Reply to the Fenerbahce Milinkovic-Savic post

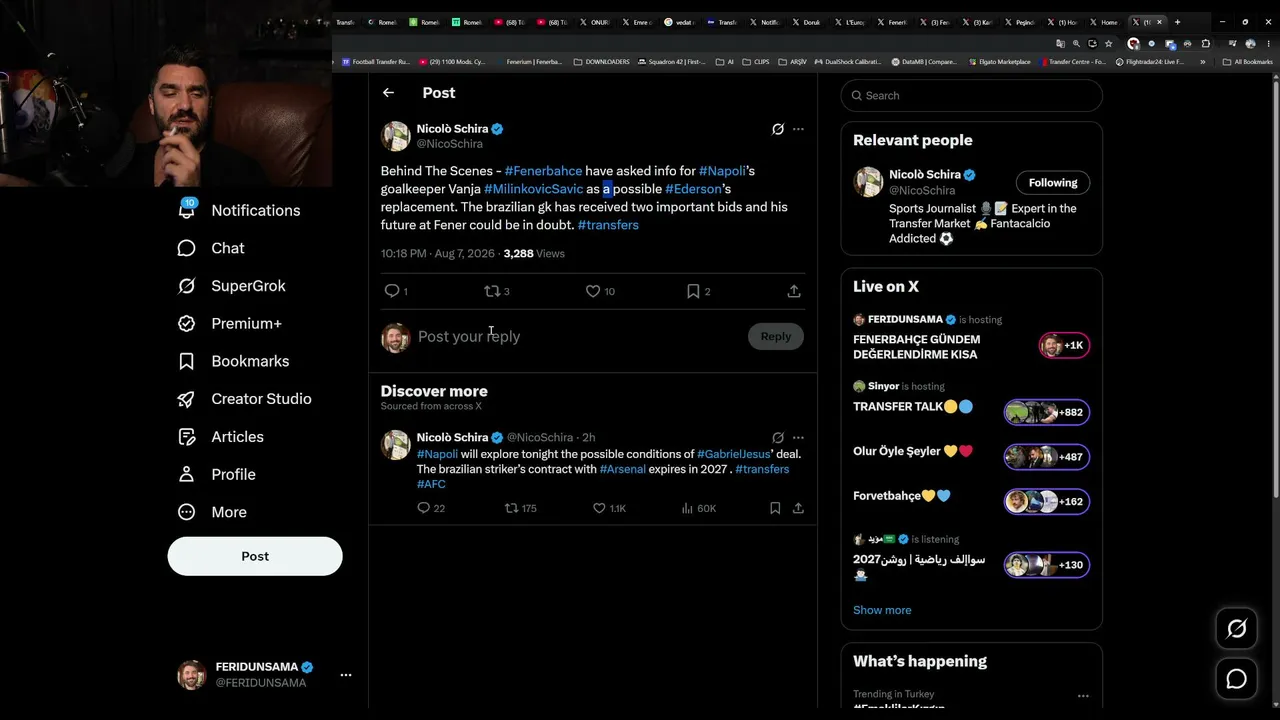click(x=392, y=291)
